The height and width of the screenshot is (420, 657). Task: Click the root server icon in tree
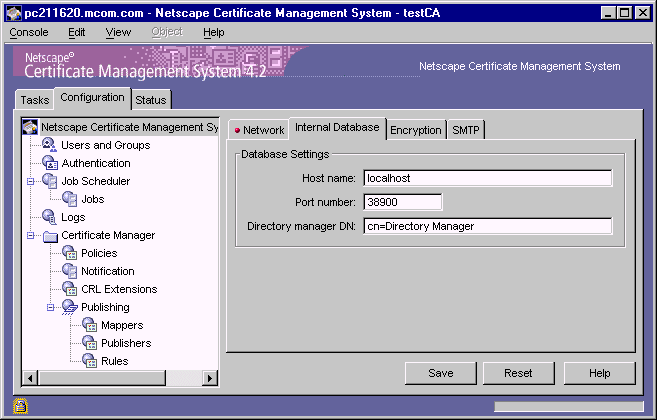[x=30, y=127]
